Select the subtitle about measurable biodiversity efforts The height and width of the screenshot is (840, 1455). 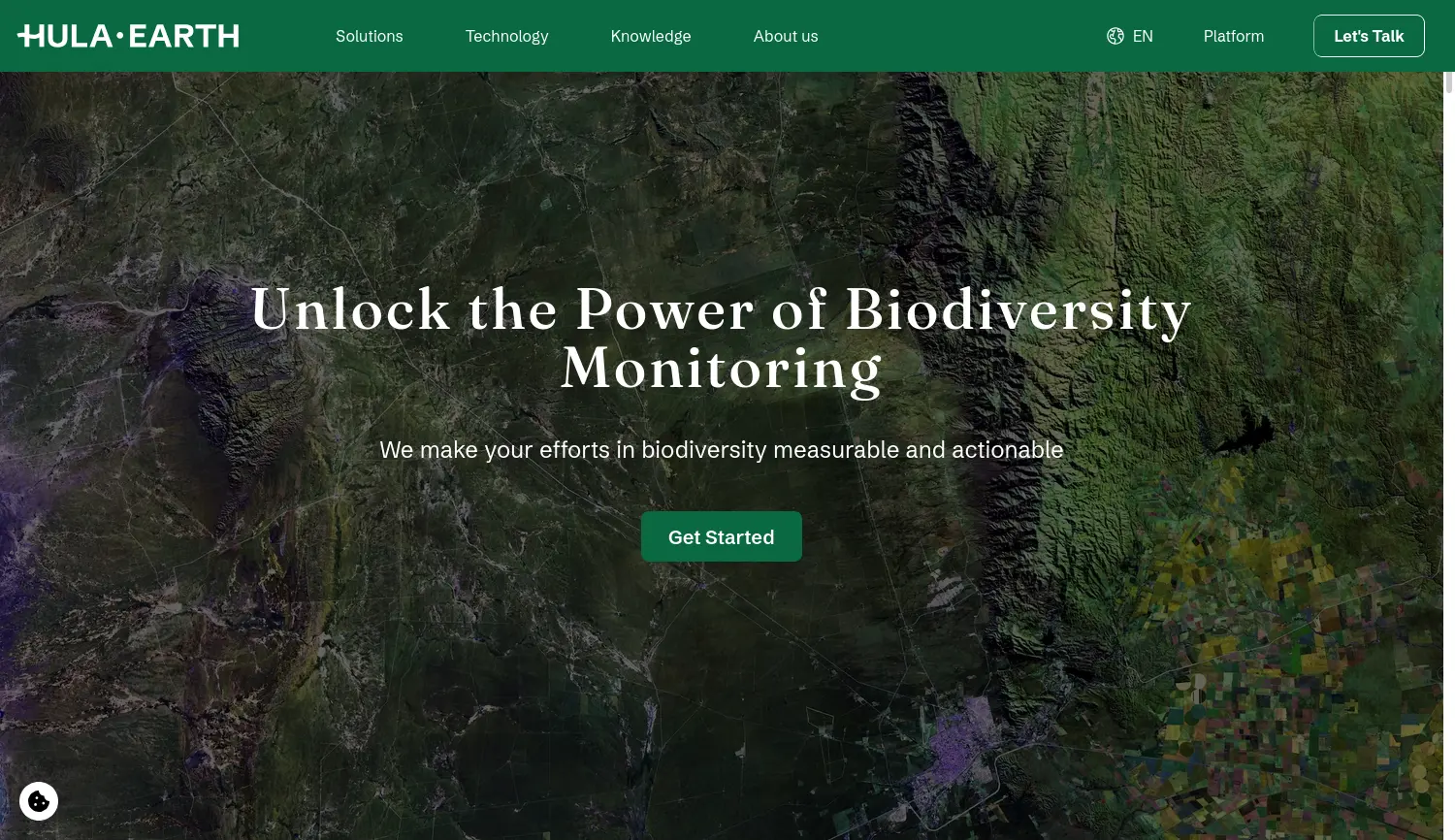(721, 450)
